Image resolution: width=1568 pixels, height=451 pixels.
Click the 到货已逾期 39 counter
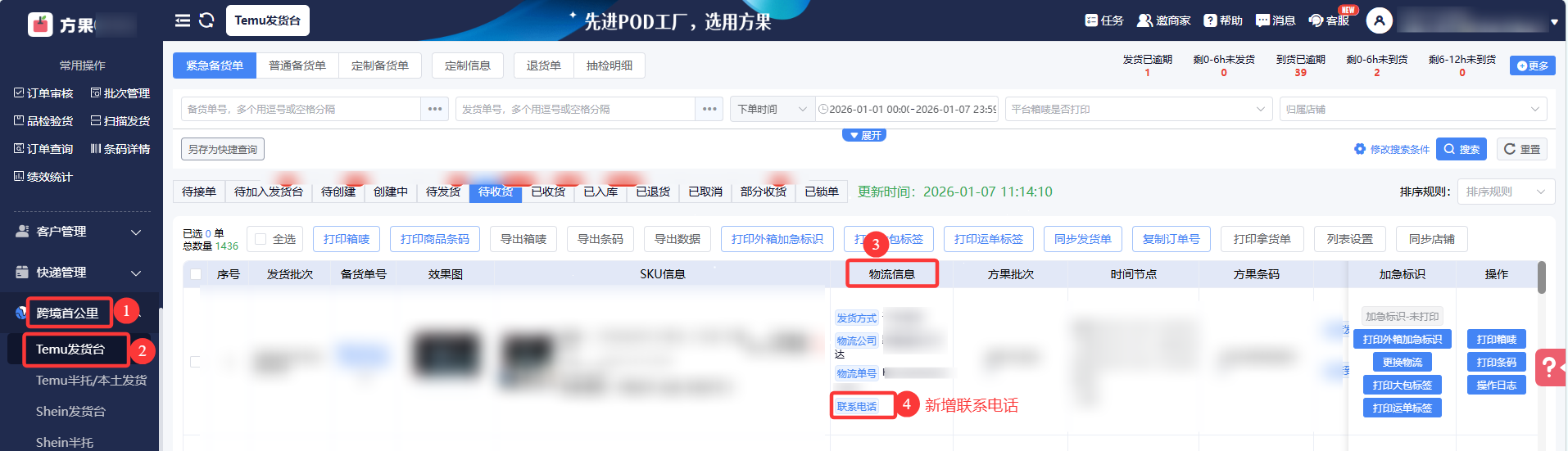click(1300, 66)
